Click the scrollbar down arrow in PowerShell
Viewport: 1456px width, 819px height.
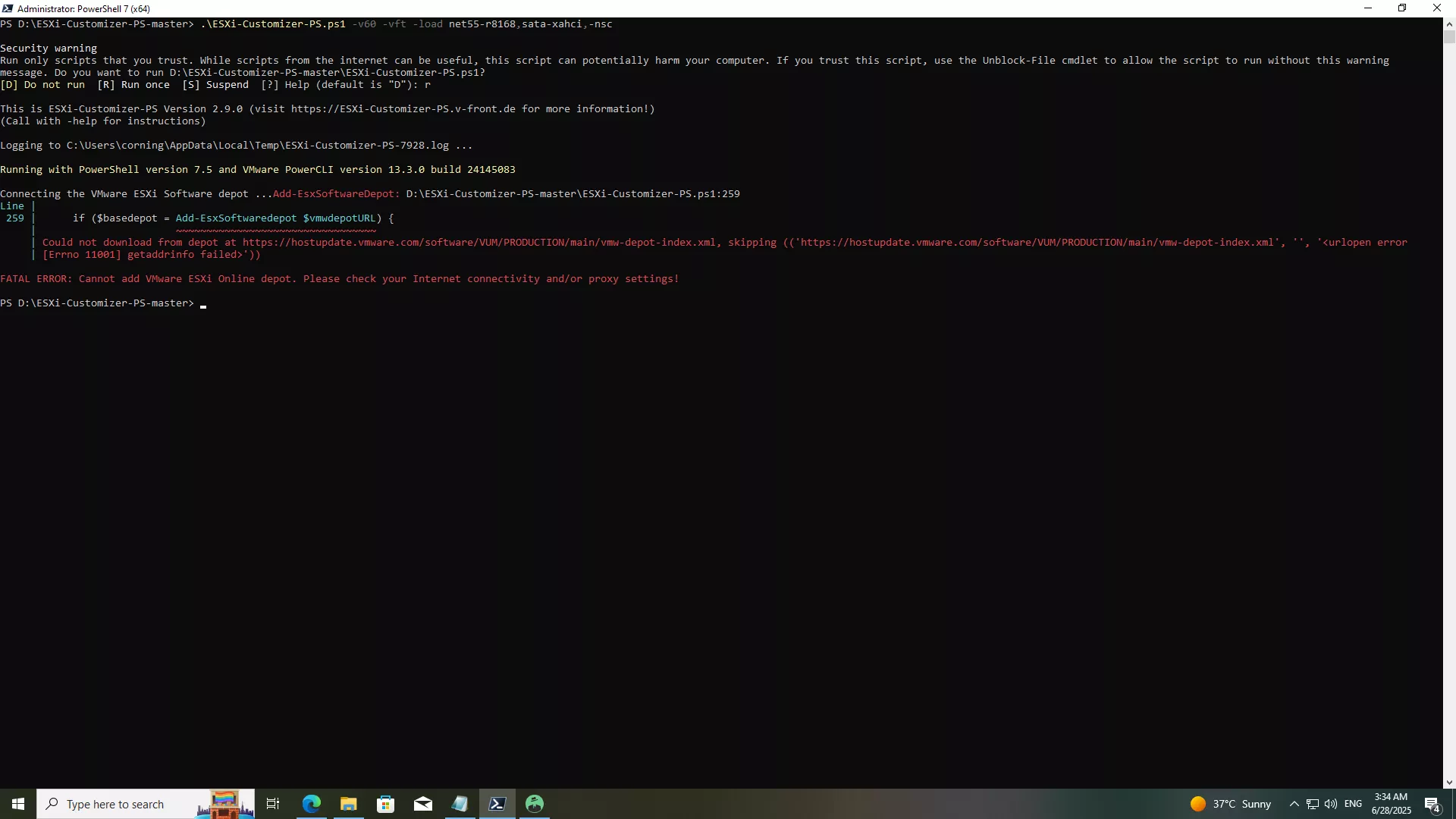coord(1449,783)
